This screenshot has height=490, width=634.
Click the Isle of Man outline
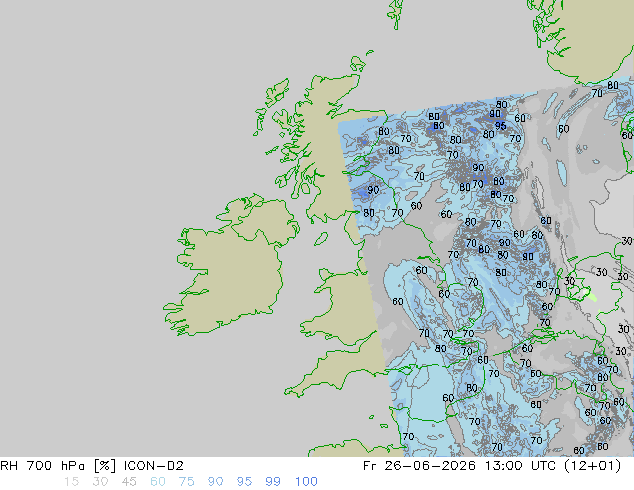click(321, 239)
